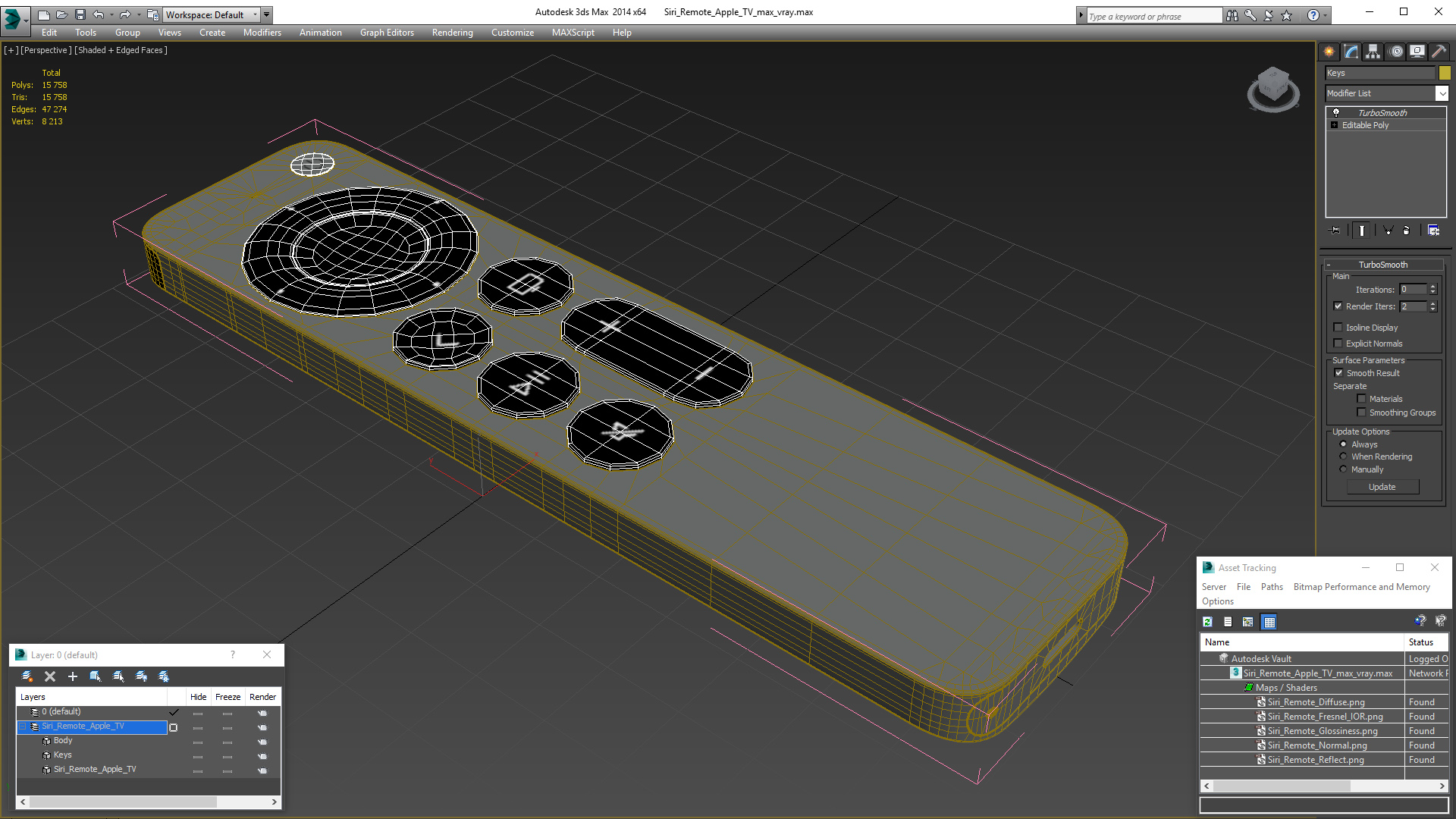Open the Modify command panel tab

tap(1351, 52)
